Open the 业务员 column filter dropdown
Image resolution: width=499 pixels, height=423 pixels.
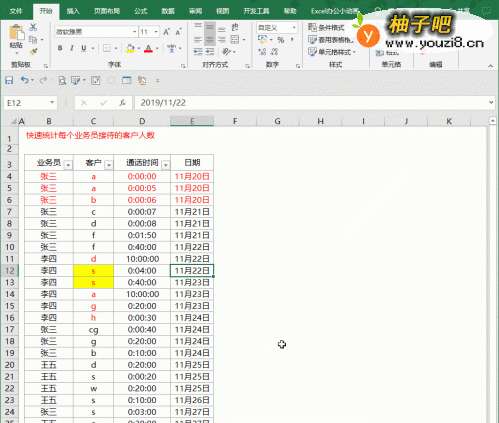(x=68, y=165)
